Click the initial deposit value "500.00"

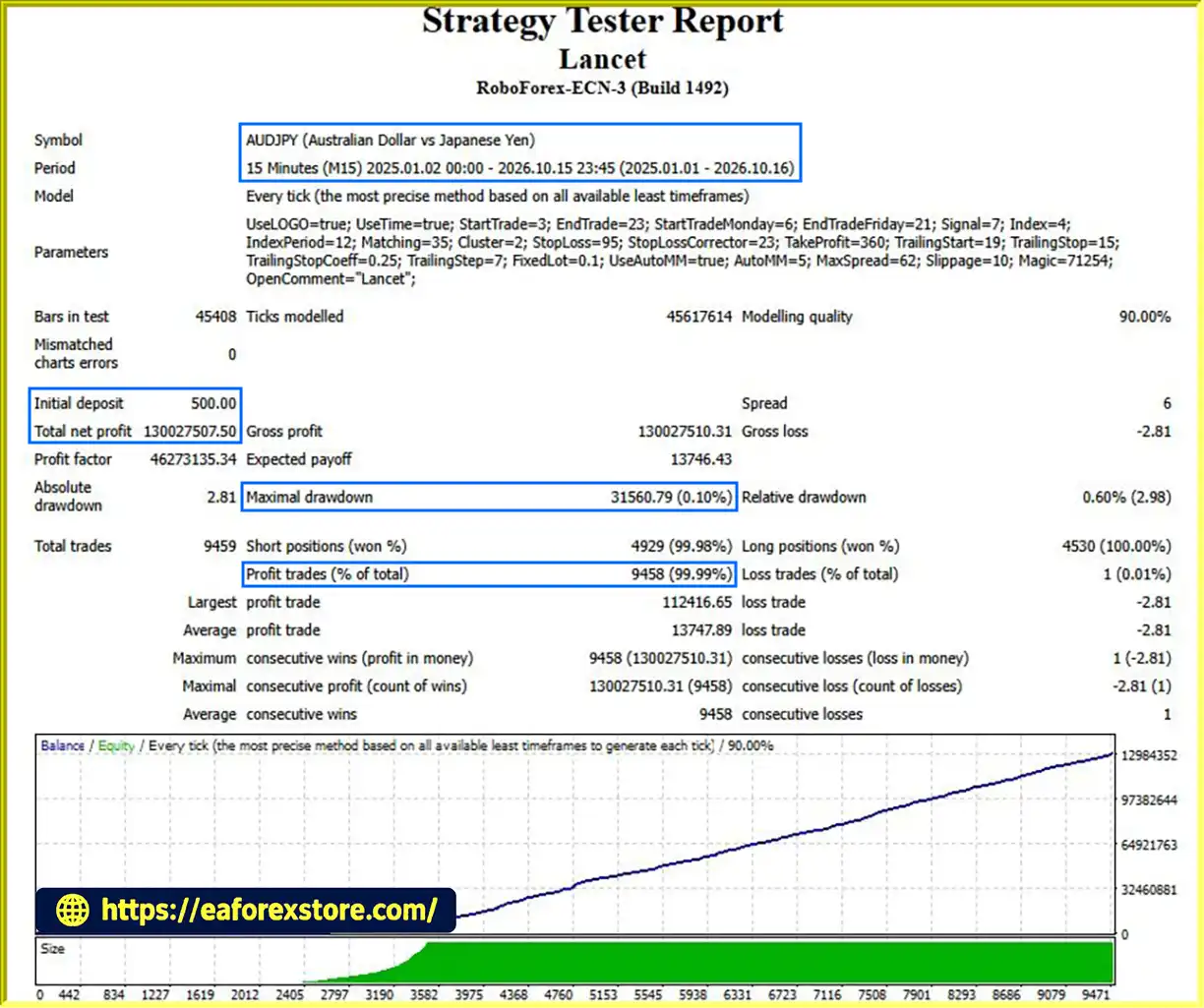[213, 403]
